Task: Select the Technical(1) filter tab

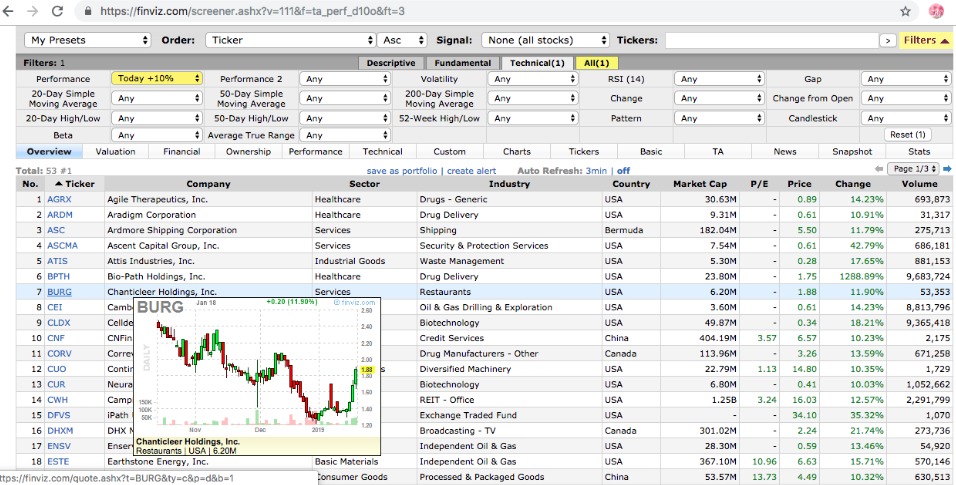Action: 537,63
